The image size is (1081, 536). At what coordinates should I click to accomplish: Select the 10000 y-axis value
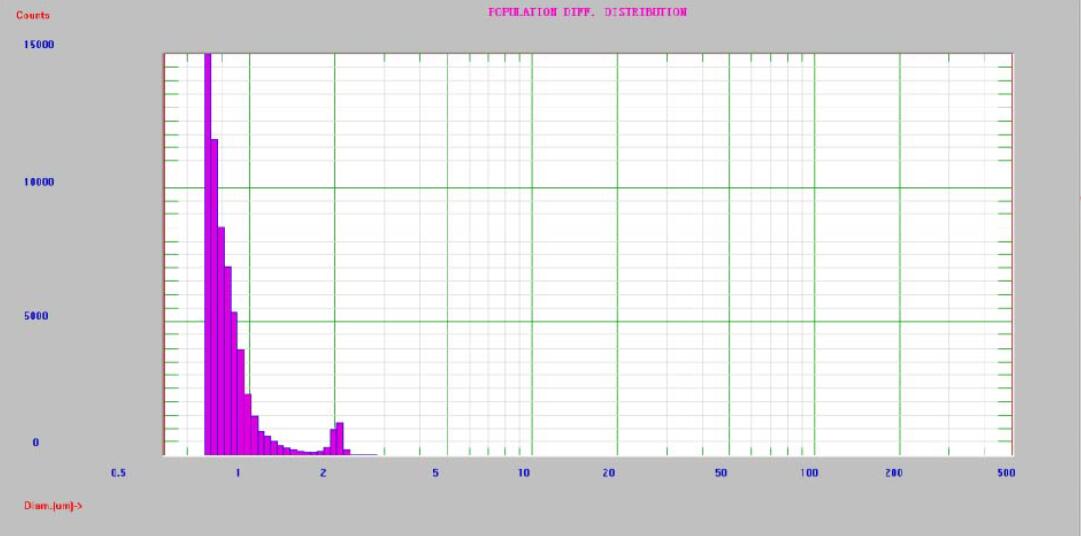[x=40, y=182]
